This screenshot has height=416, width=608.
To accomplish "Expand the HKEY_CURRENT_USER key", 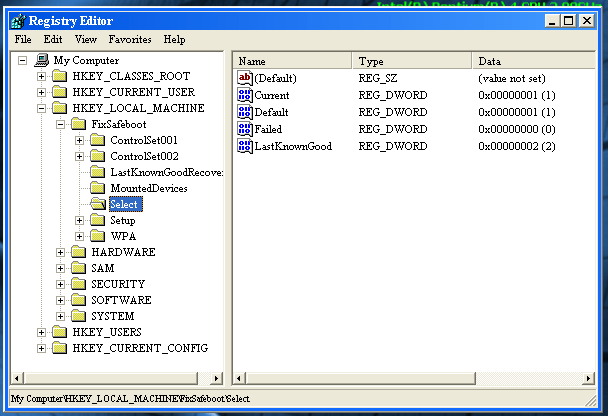I will [41, 92].
